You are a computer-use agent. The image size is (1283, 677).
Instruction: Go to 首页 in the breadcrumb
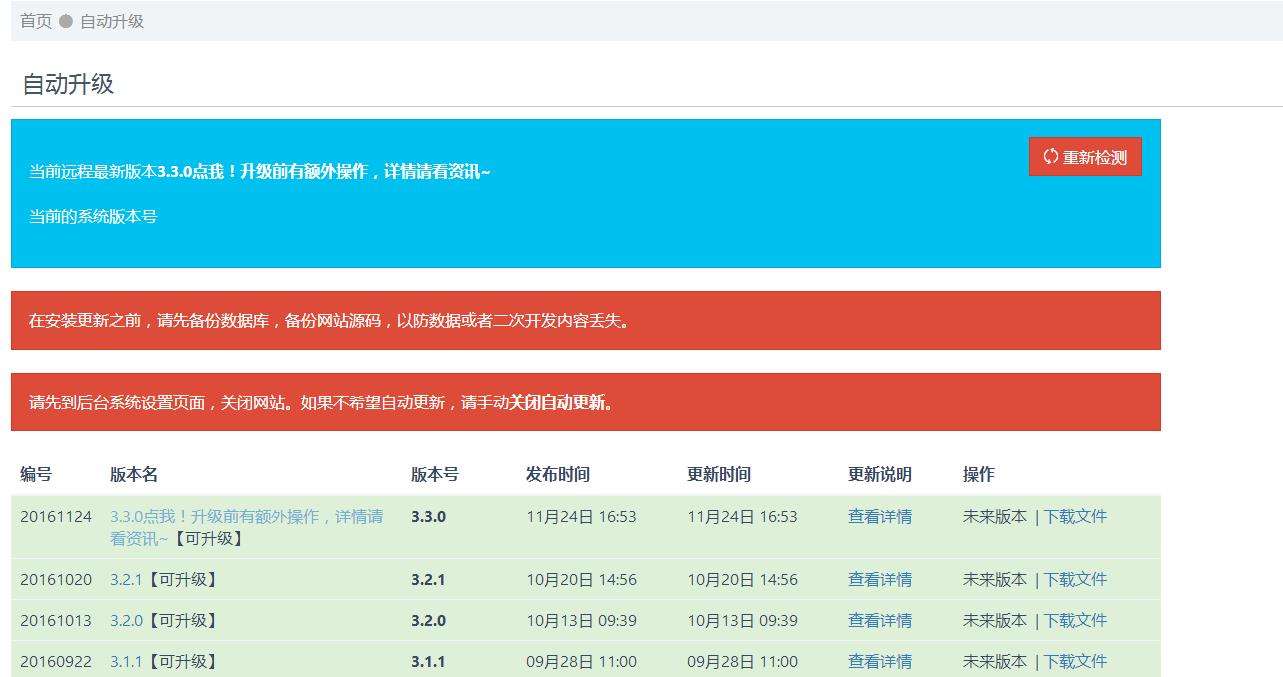36,21
